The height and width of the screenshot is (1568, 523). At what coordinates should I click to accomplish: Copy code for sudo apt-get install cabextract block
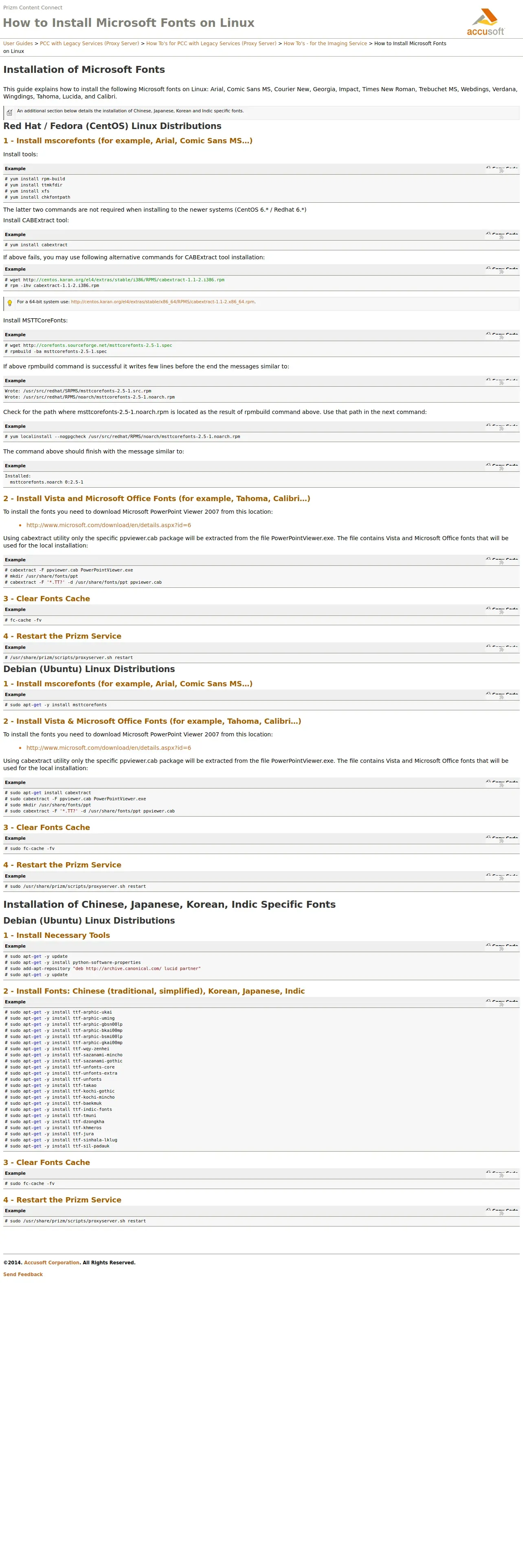click(x=502, y=782)
